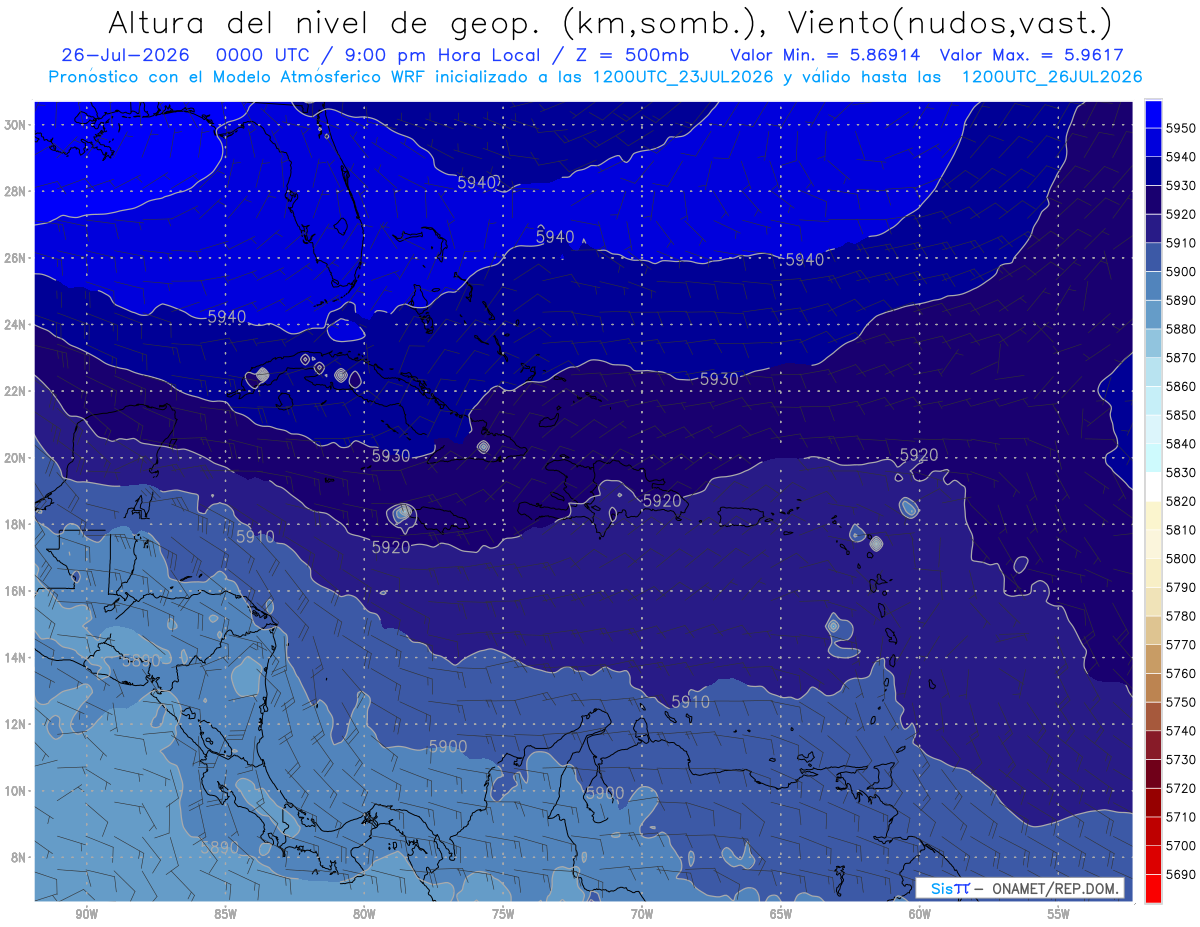Click the bottom bright red color bar segment
The height and width of the screenshot is (927, 1200).
(1153, 888)
